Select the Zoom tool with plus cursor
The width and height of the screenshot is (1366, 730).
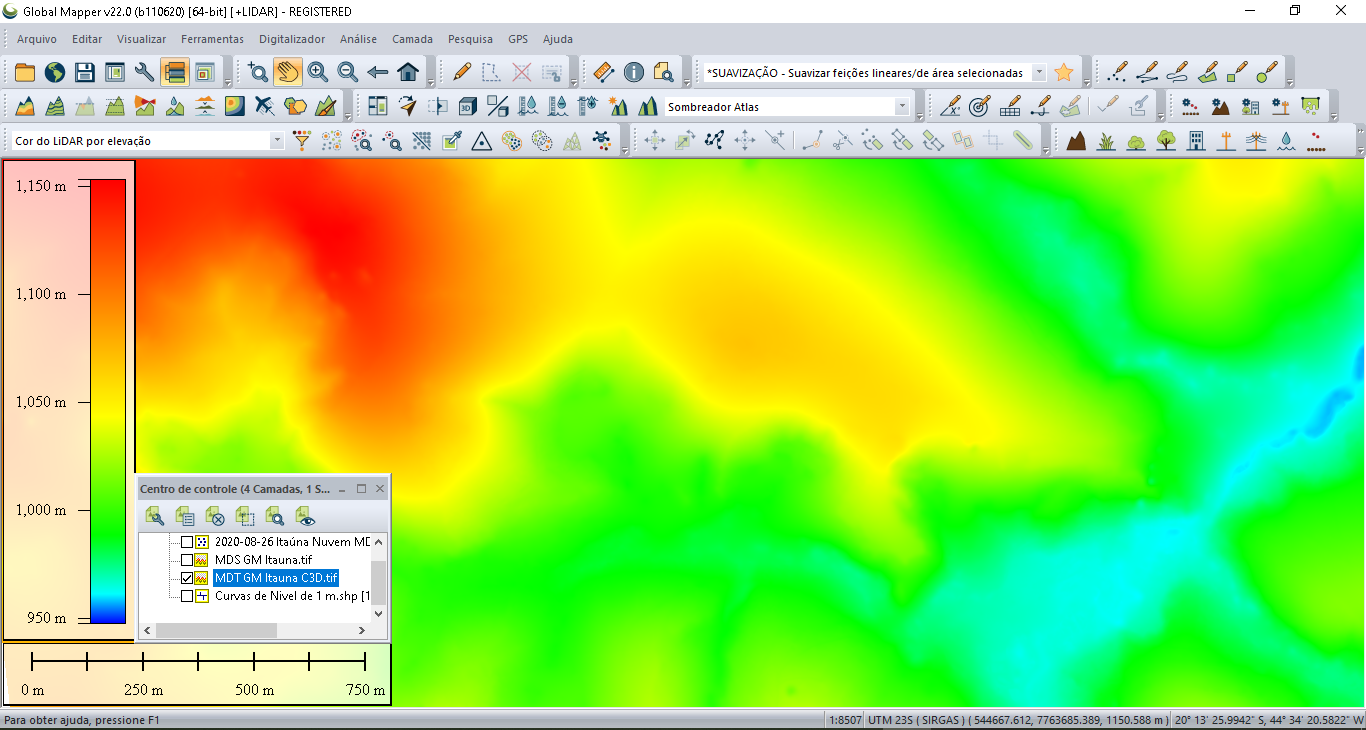pos(258,72)
